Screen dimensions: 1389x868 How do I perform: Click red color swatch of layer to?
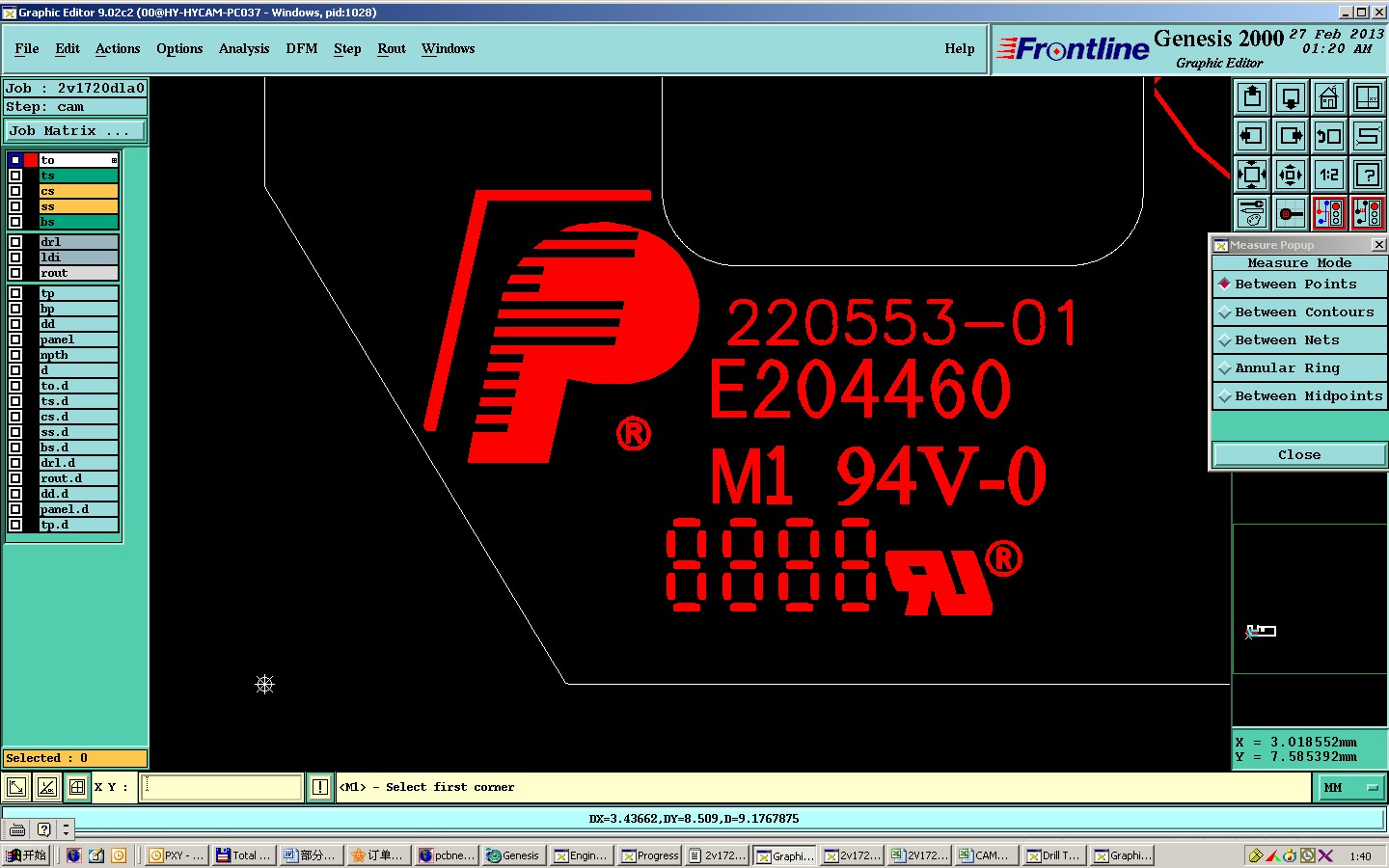[31, 160]
